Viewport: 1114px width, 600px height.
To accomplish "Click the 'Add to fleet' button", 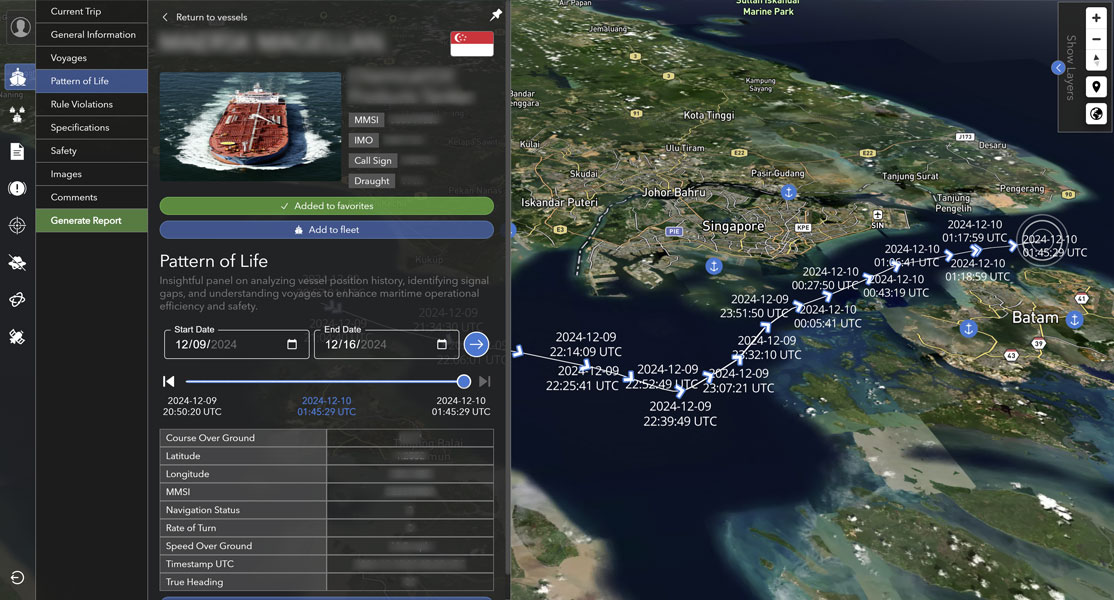I will point(326,230).
